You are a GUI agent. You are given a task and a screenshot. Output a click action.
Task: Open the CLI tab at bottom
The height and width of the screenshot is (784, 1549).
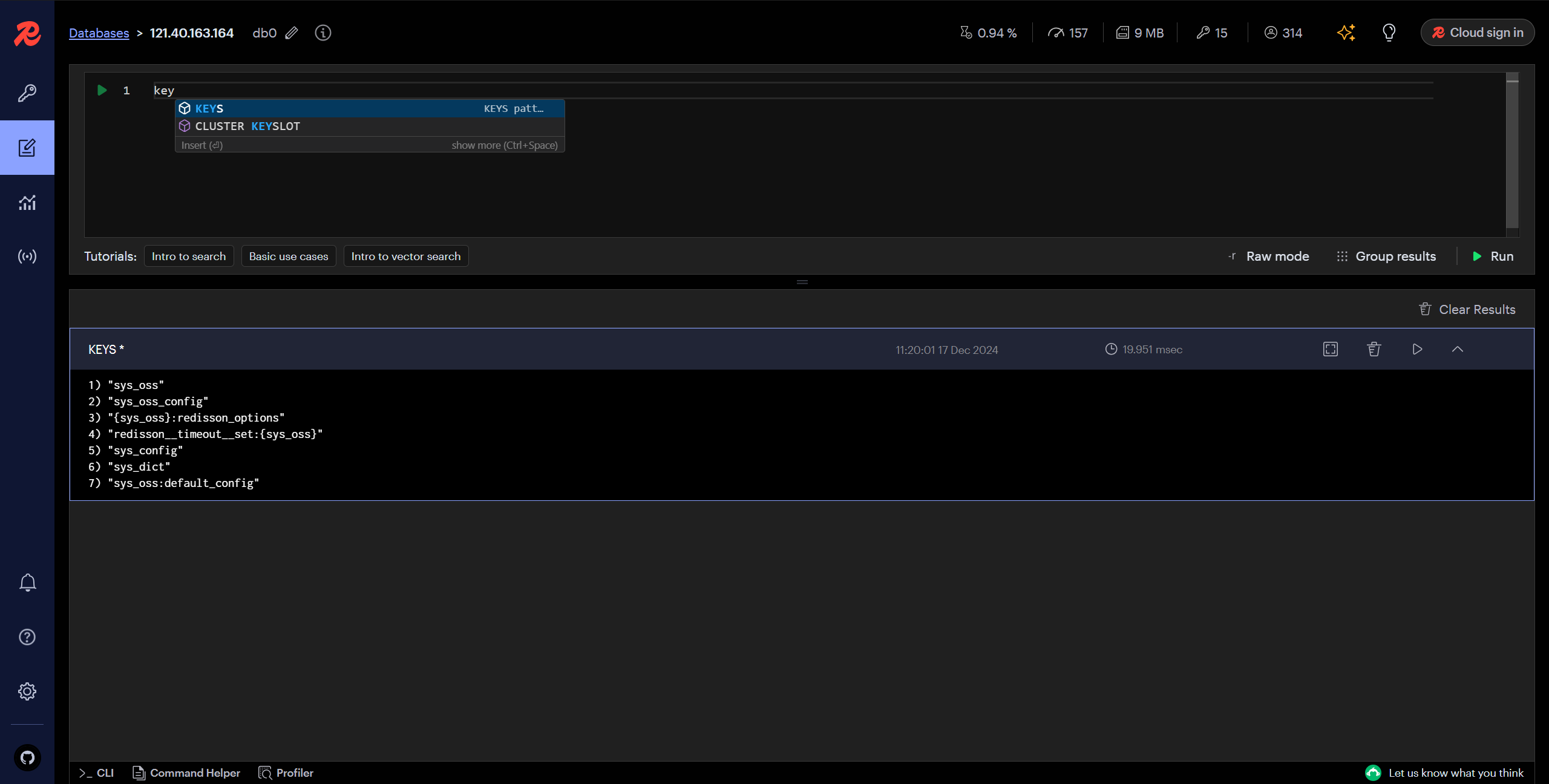[97, 773]
